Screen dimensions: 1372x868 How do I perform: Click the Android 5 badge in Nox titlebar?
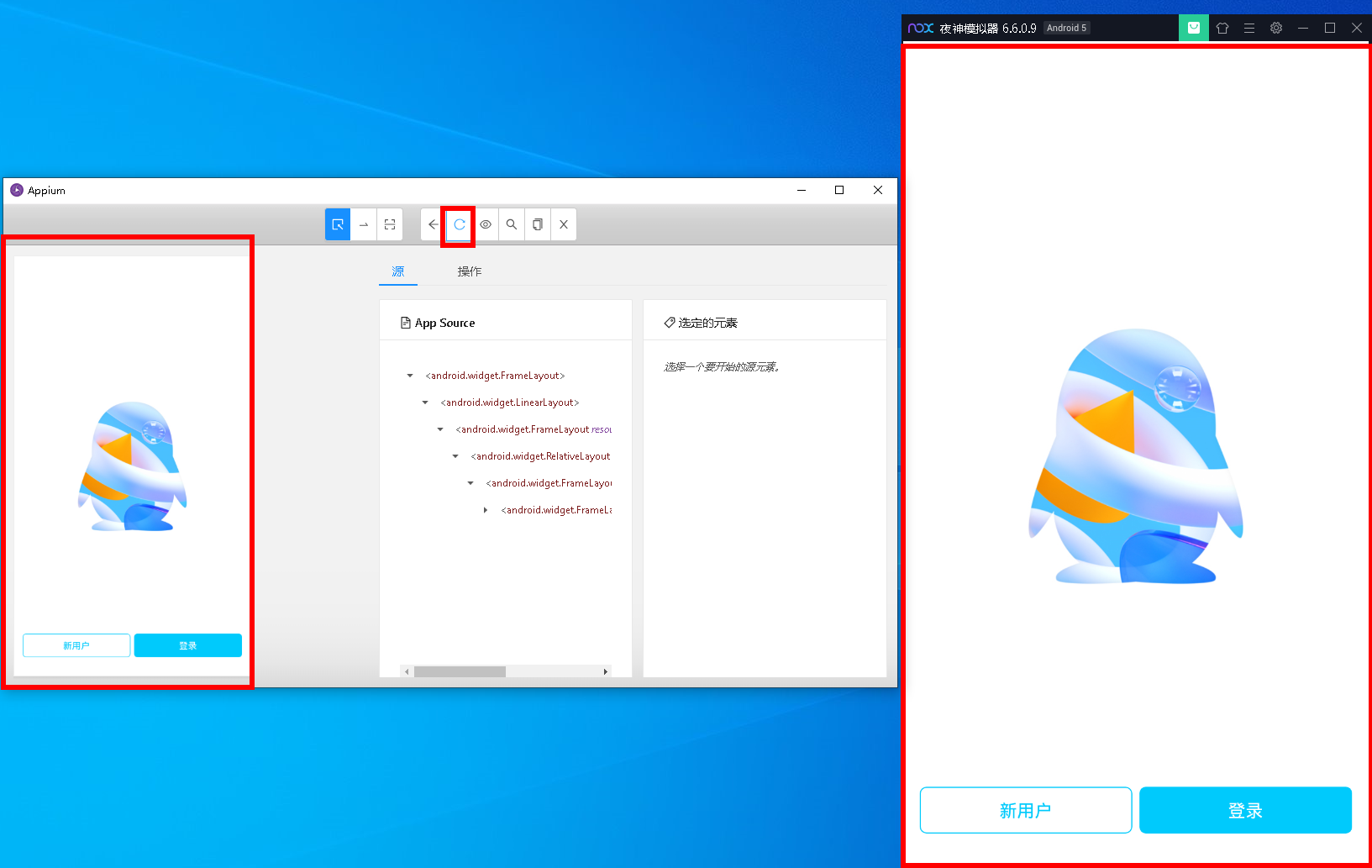click(x=1066, y=28)
